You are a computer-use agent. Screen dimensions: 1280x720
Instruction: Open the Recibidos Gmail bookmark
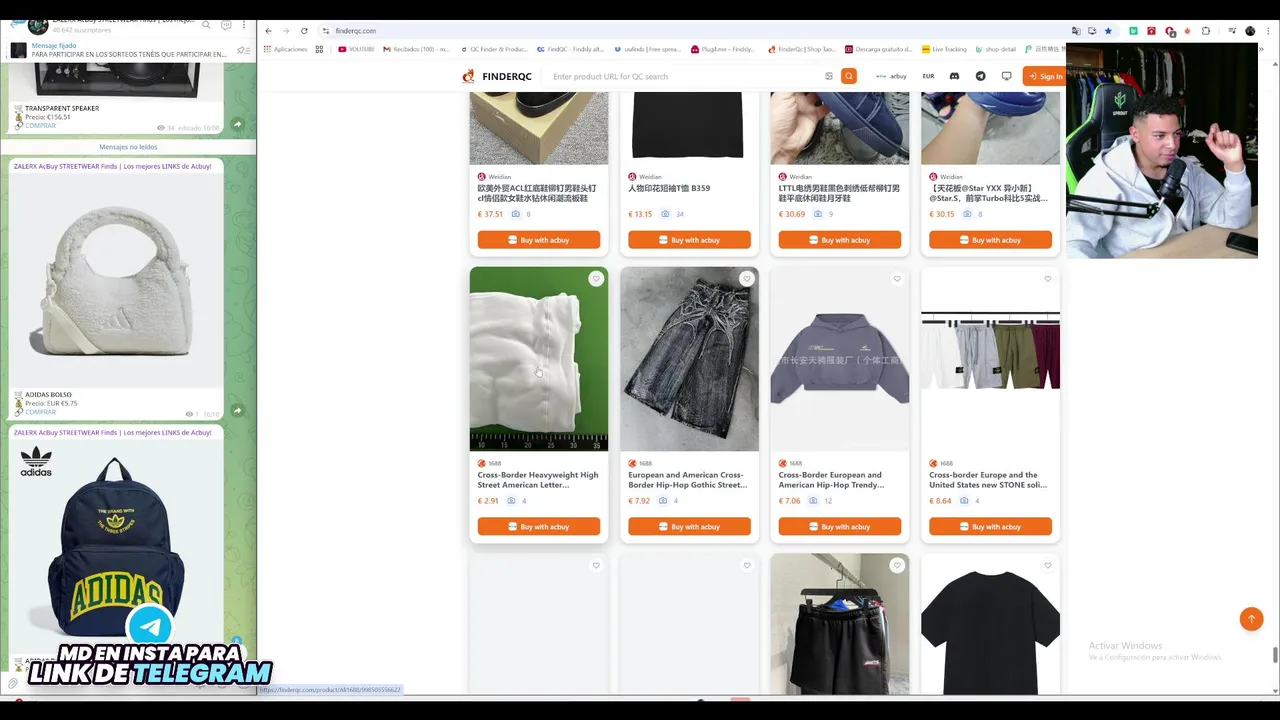click(x=417, y=49)
